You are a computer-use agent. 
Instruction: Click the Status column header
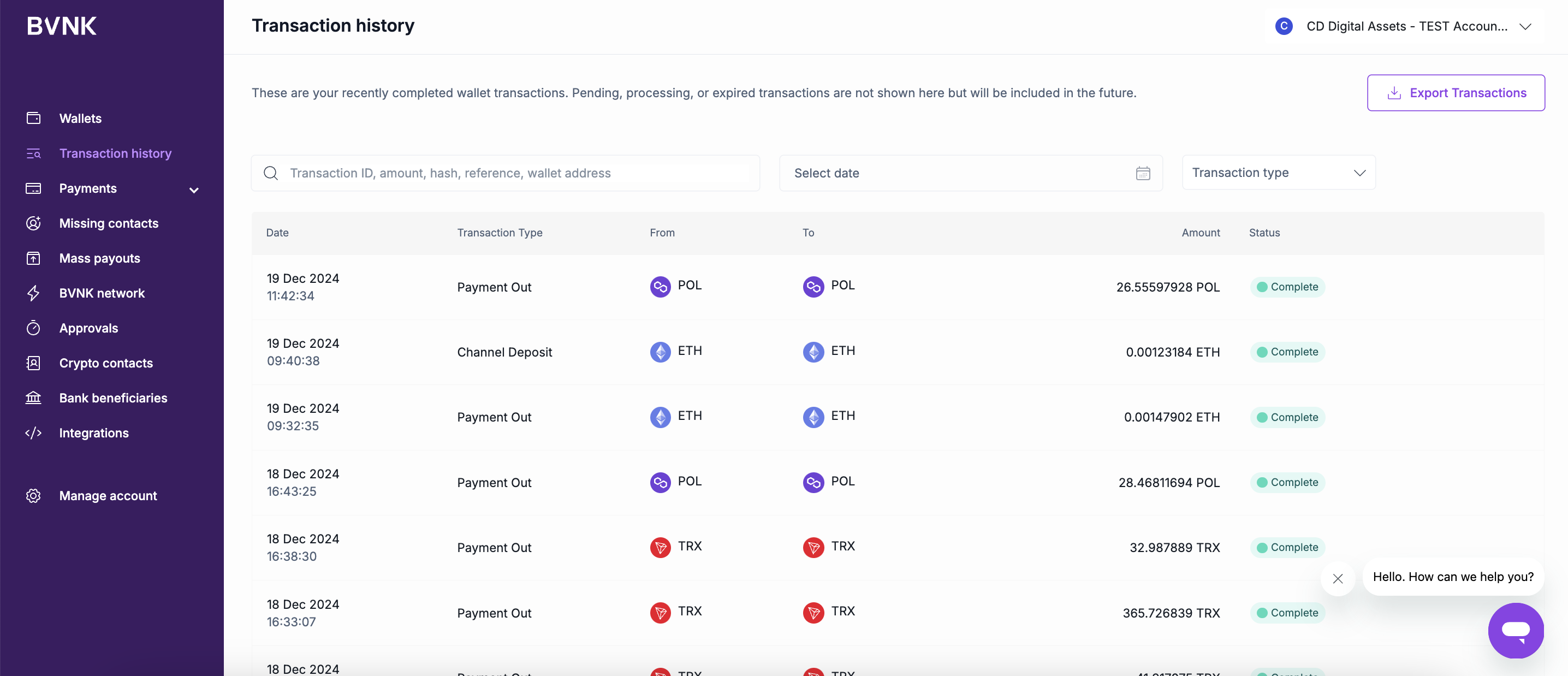1264,233
